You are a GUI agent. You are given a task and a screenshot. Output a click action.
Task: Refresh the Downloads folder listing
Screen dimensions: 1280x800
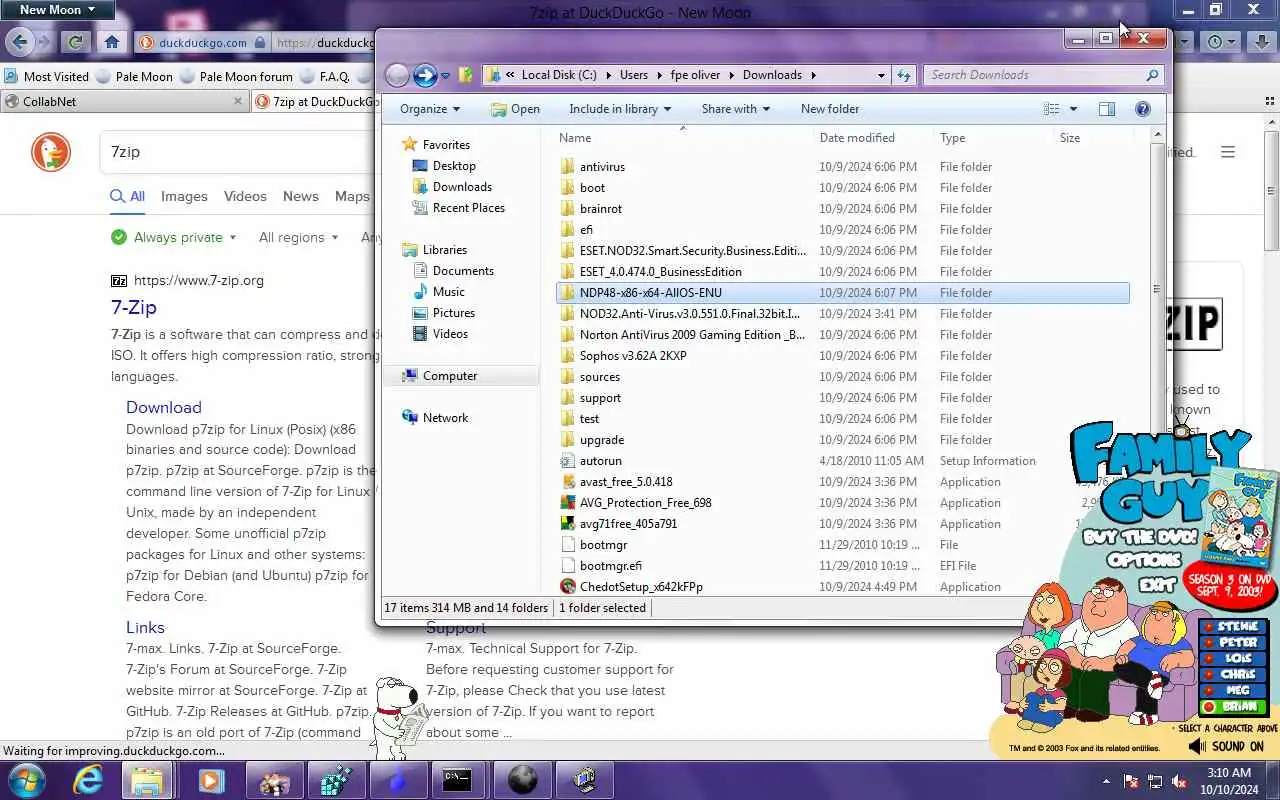[904, 75]
